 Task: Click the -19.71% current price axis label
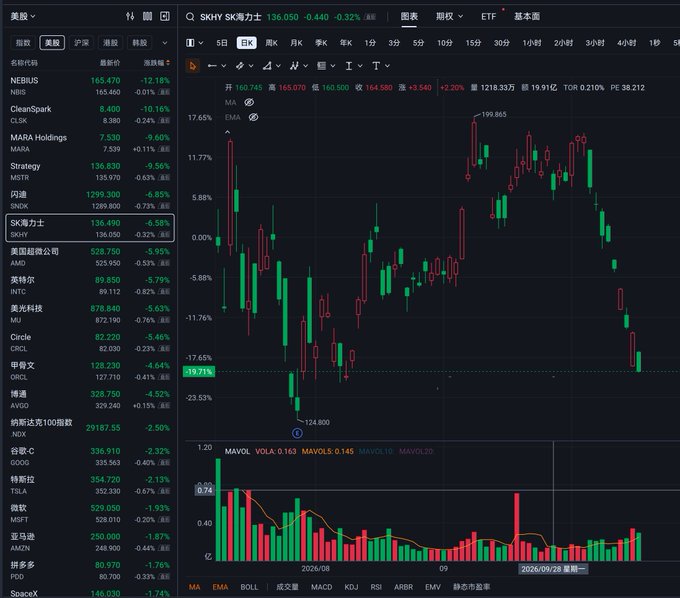pyautogui.click(x=199, y=372)
